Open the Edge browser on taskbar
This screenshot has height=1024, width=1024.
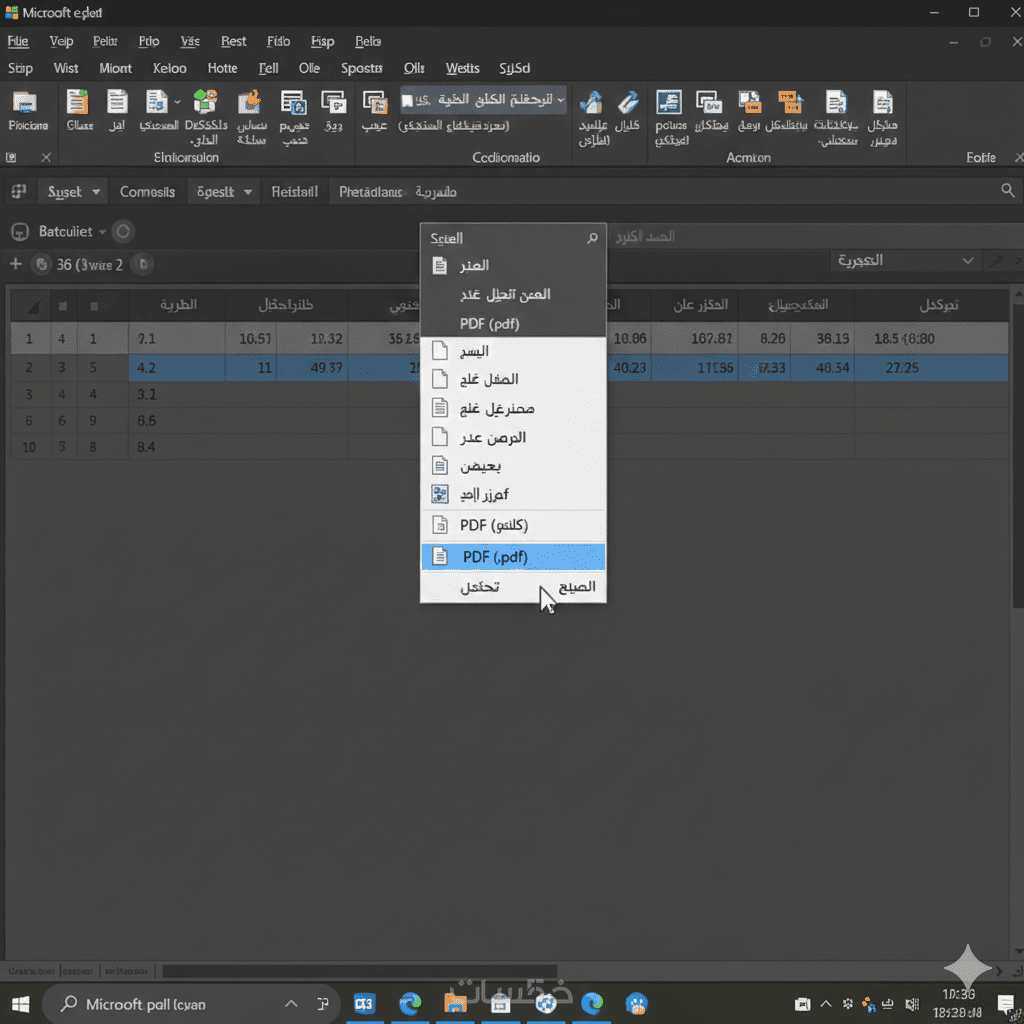(410, 1003)
